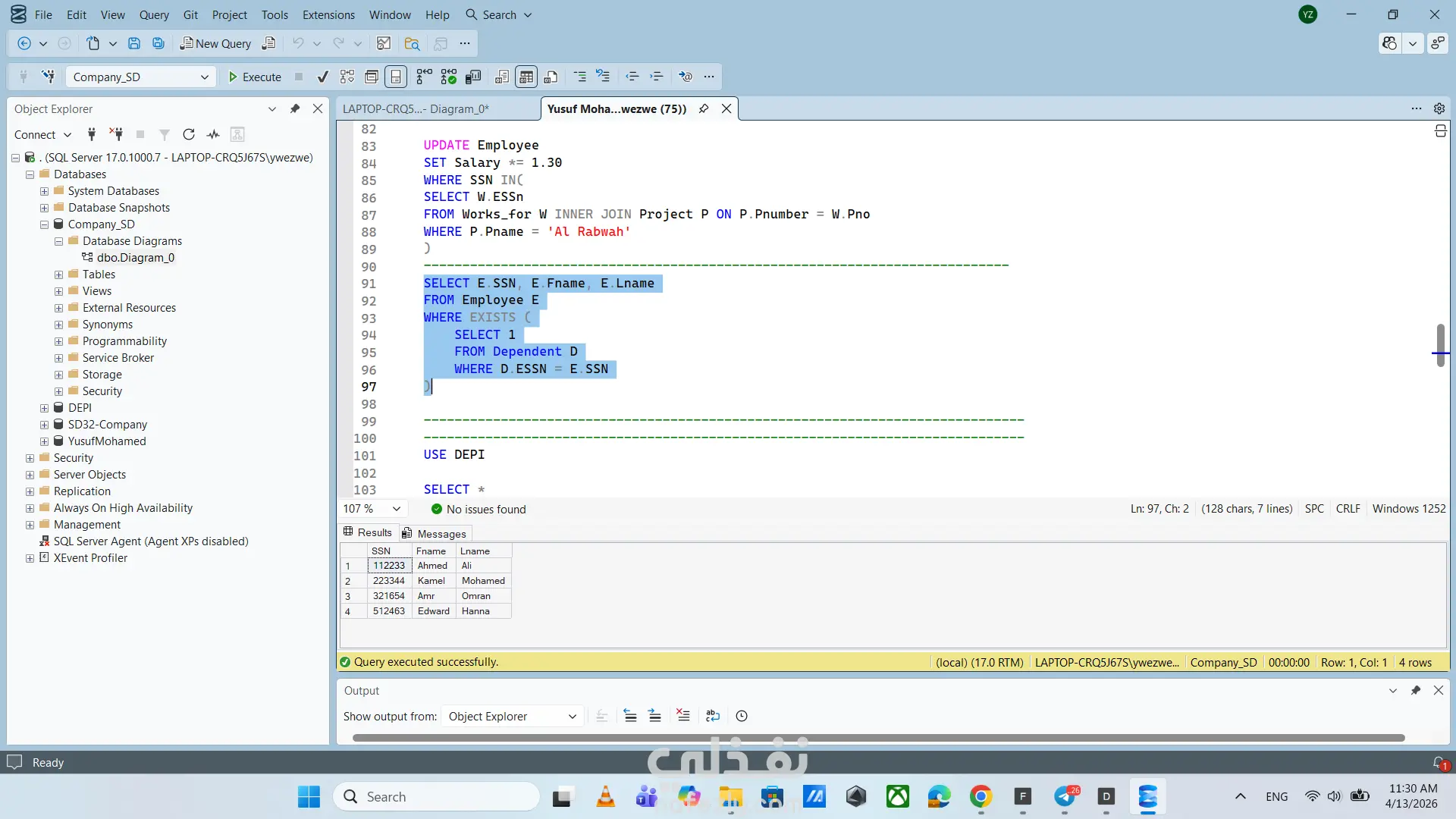Click the Object Explorer filter icon
This screenshot has height=819, width=1456.
(x=164, y=134)
